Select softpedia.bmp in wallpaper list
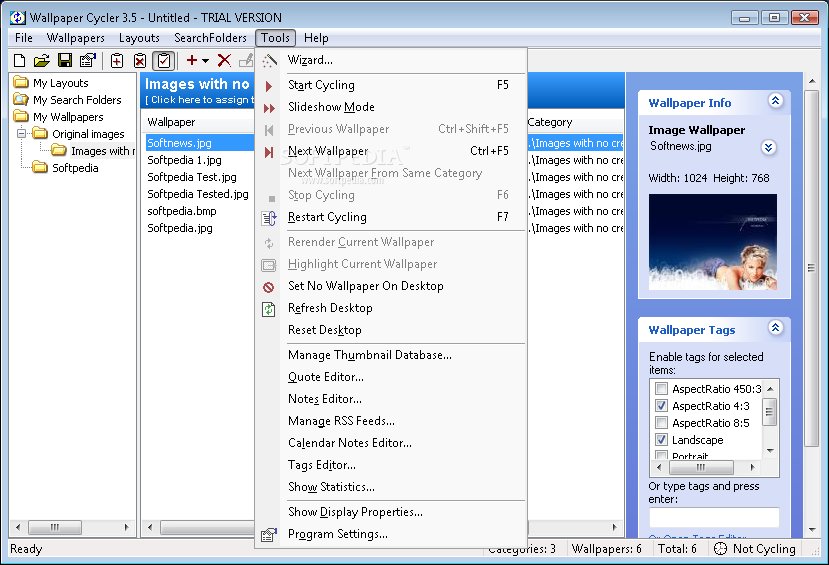The image size is (829, 565). (182, 211)
